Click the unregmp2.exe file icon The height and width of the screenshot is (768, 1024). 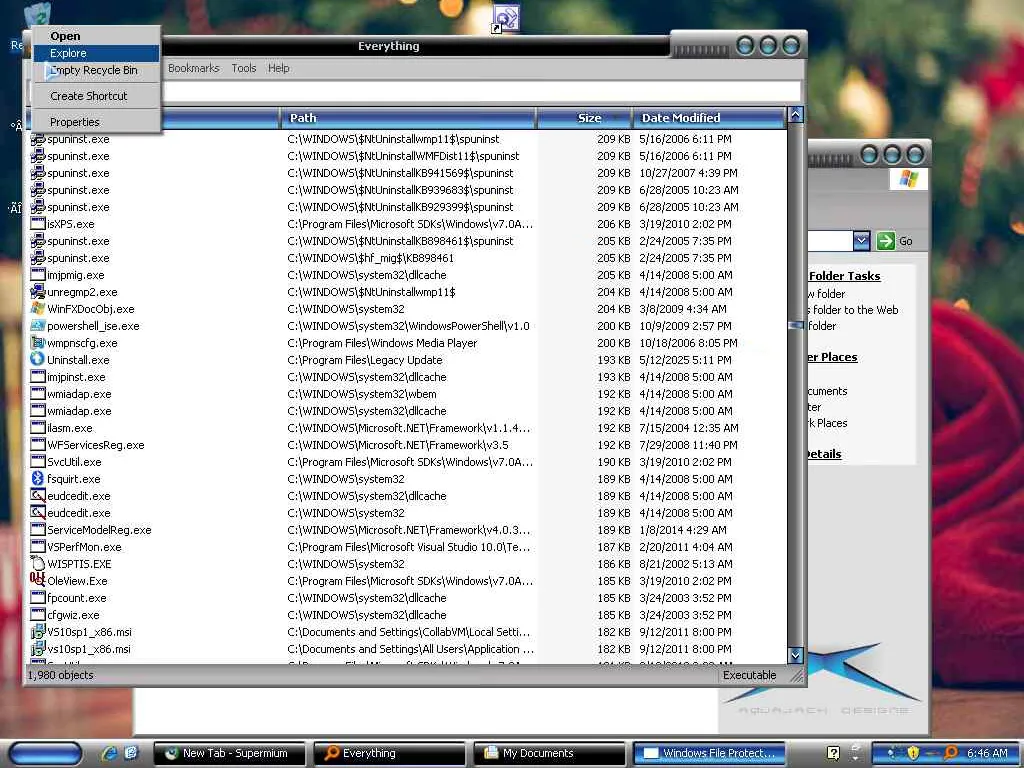pos(37,291)
